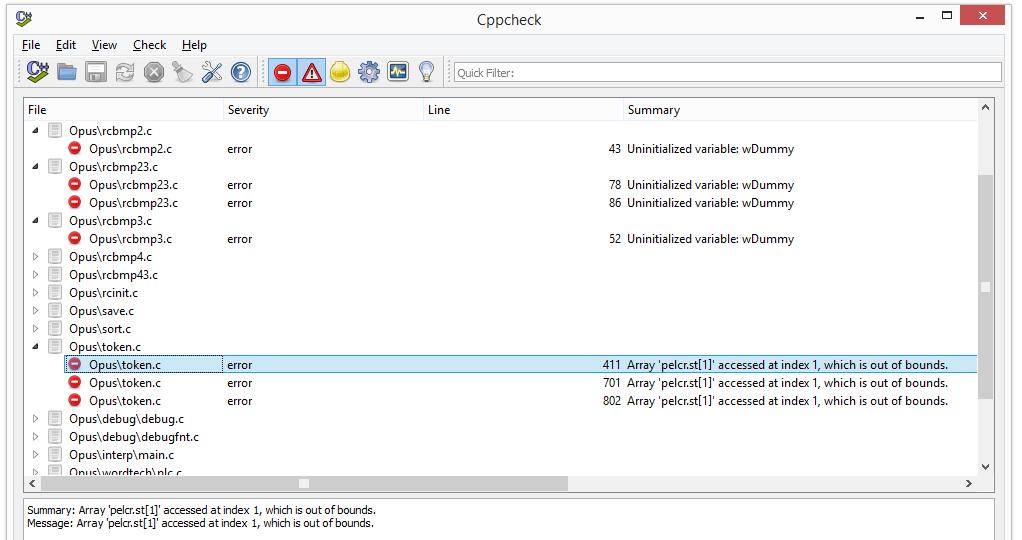Image resolution: width=1022 pixels, height=540 pixels.
Task: Toggle the Show information lightbulb filter
Action: (x=426, y=72)
